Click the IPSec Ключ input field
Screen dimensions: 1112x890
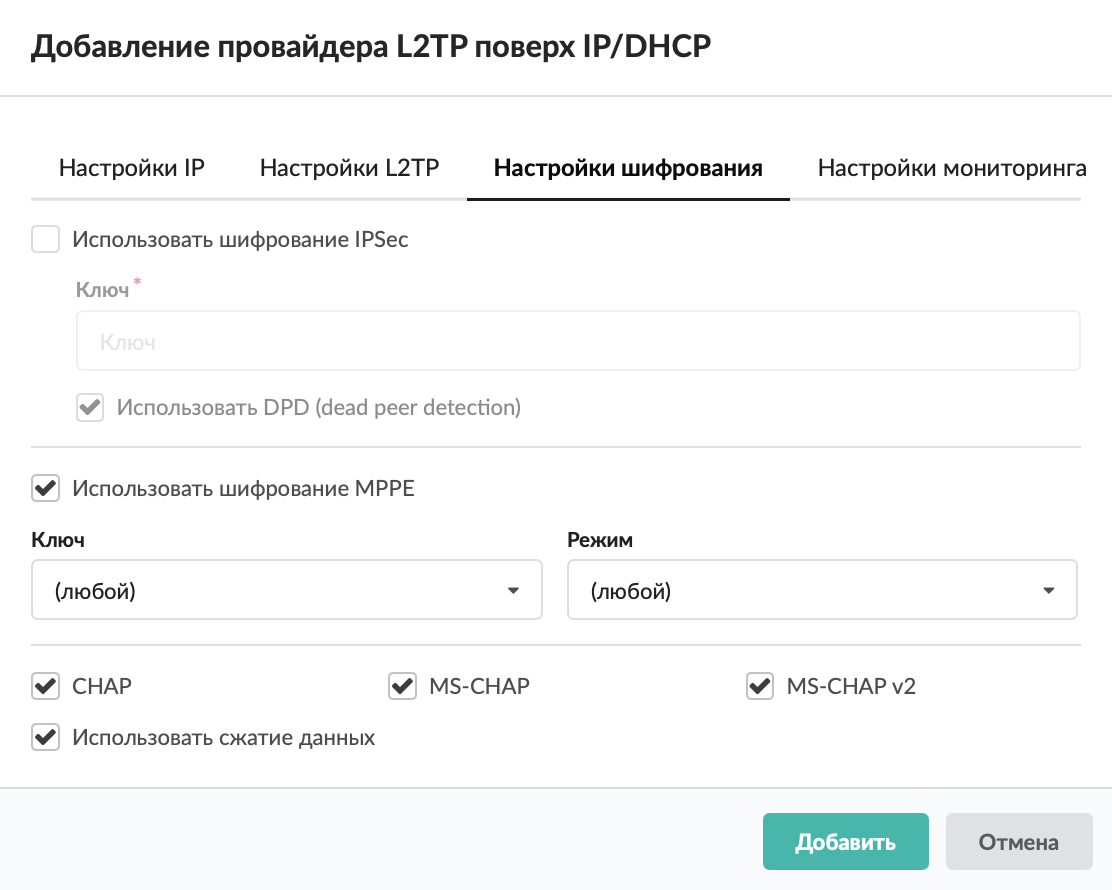pyautogui.click(x=578, y=342)
